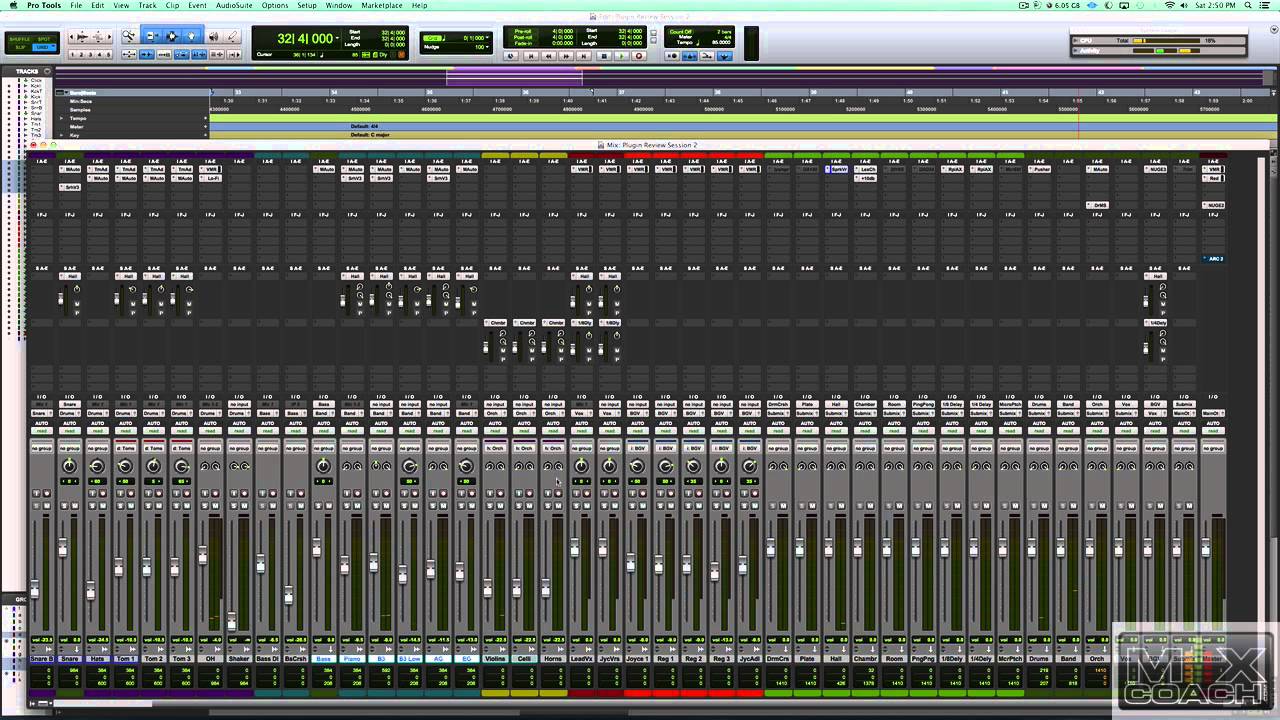Click the Snare channel volume fader

62,548
